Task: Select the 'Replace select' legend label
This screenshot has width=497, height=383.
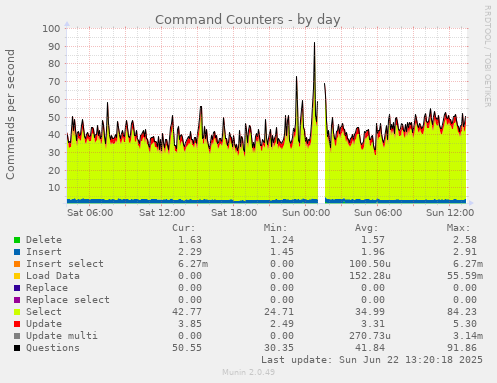Action: 68,300
